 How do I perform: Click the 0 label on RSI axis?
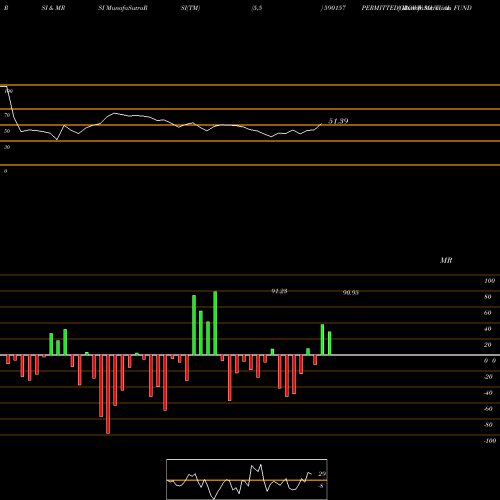pos(5,171)
